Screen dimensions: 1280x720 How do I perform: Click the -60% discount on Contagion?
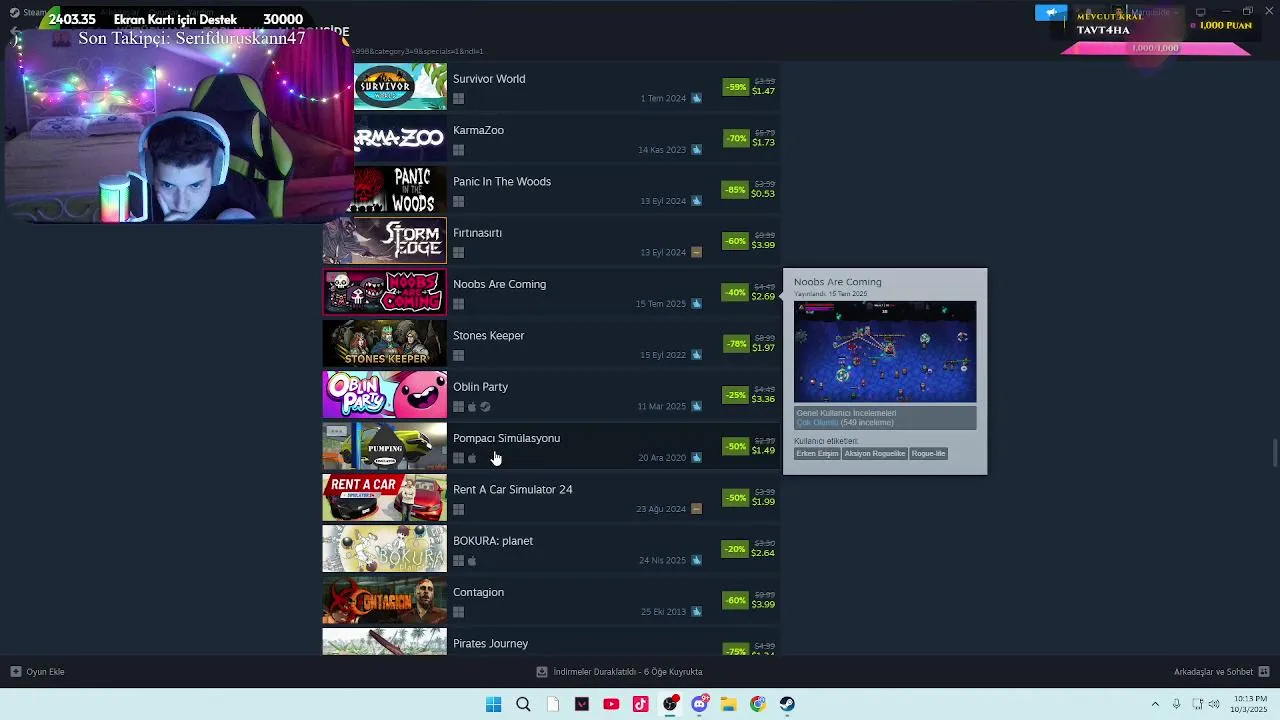tap(736, 600)
